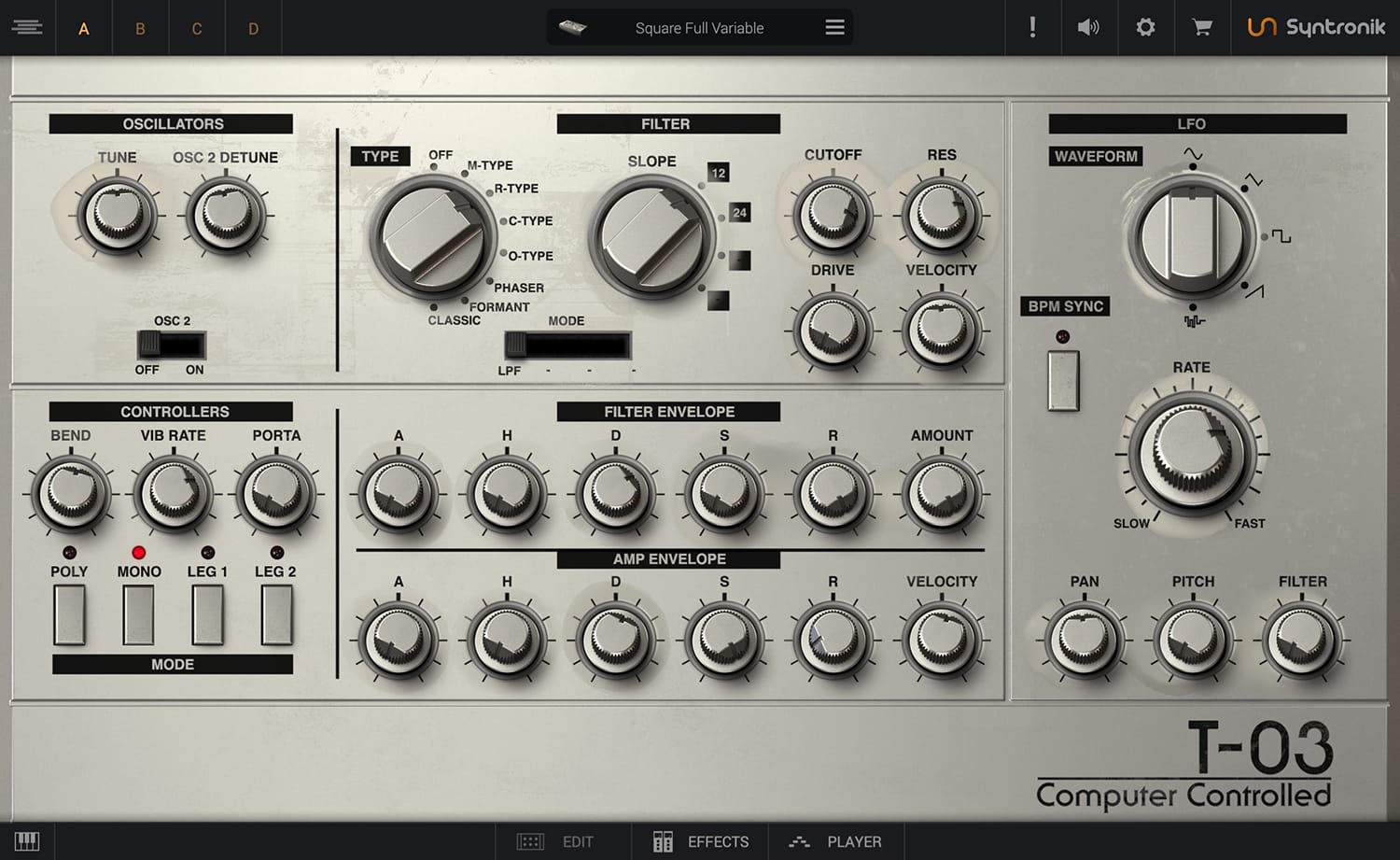Select the square wave LFO waveform icon
This screenshot has width=1400, height=860.
tap(1281, 236)
